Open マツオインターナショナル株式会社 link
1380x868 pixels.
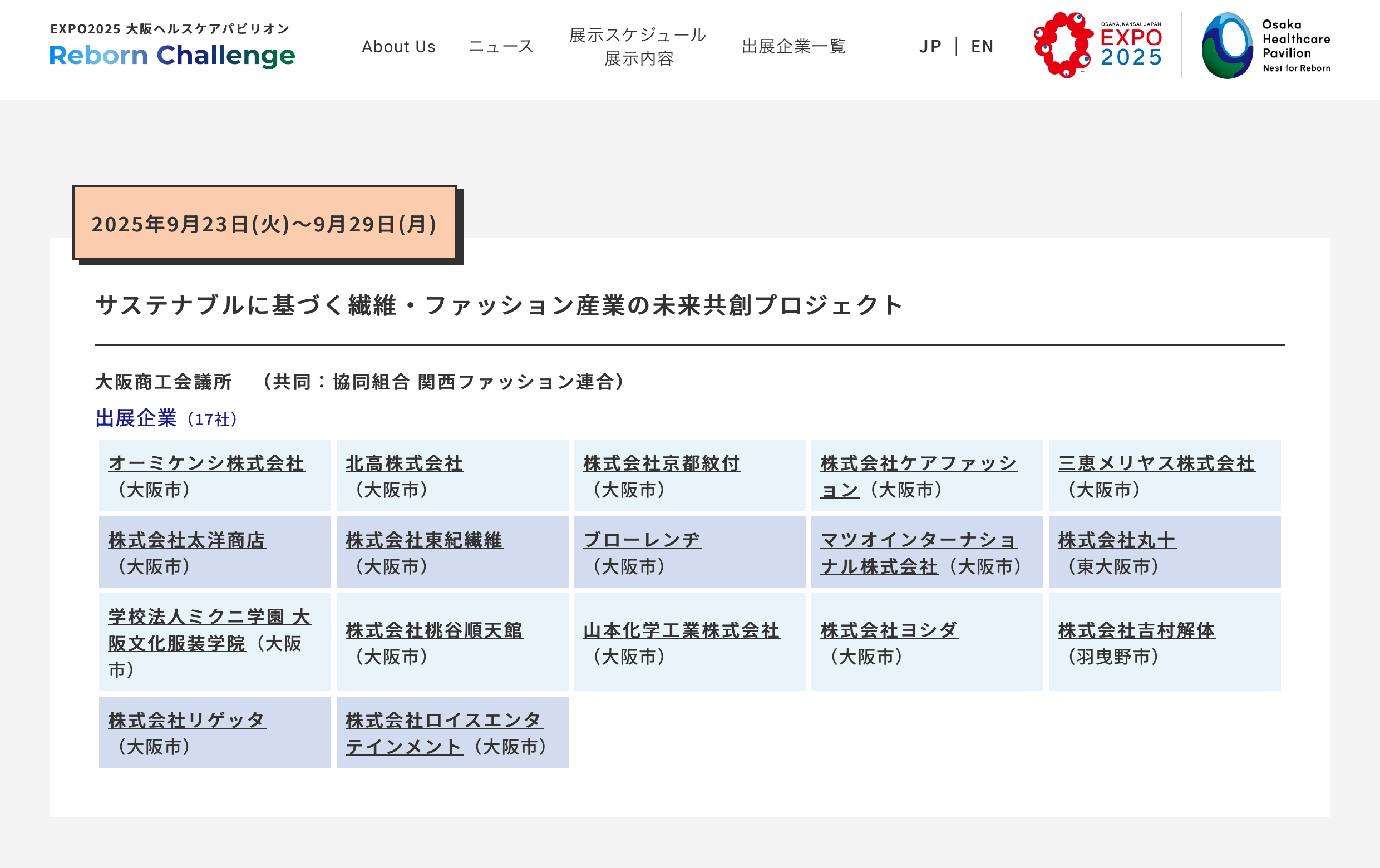[x=919, y=553]
